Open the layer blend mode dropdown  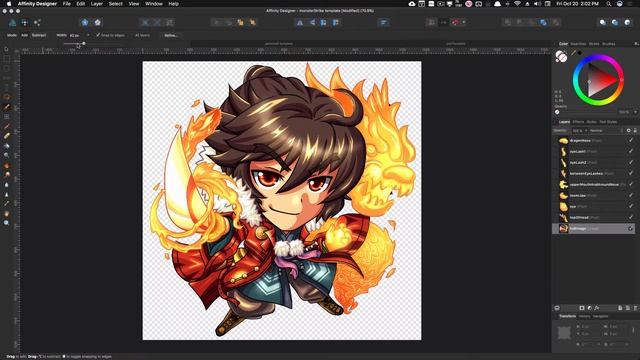point(605,131)
